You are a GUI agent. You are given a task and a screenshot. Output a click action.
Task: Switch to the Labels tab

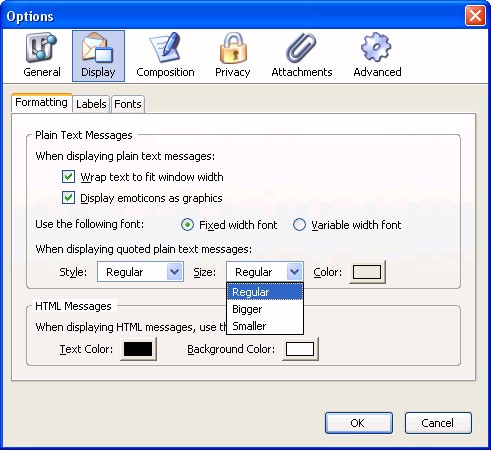coord(91,104)
